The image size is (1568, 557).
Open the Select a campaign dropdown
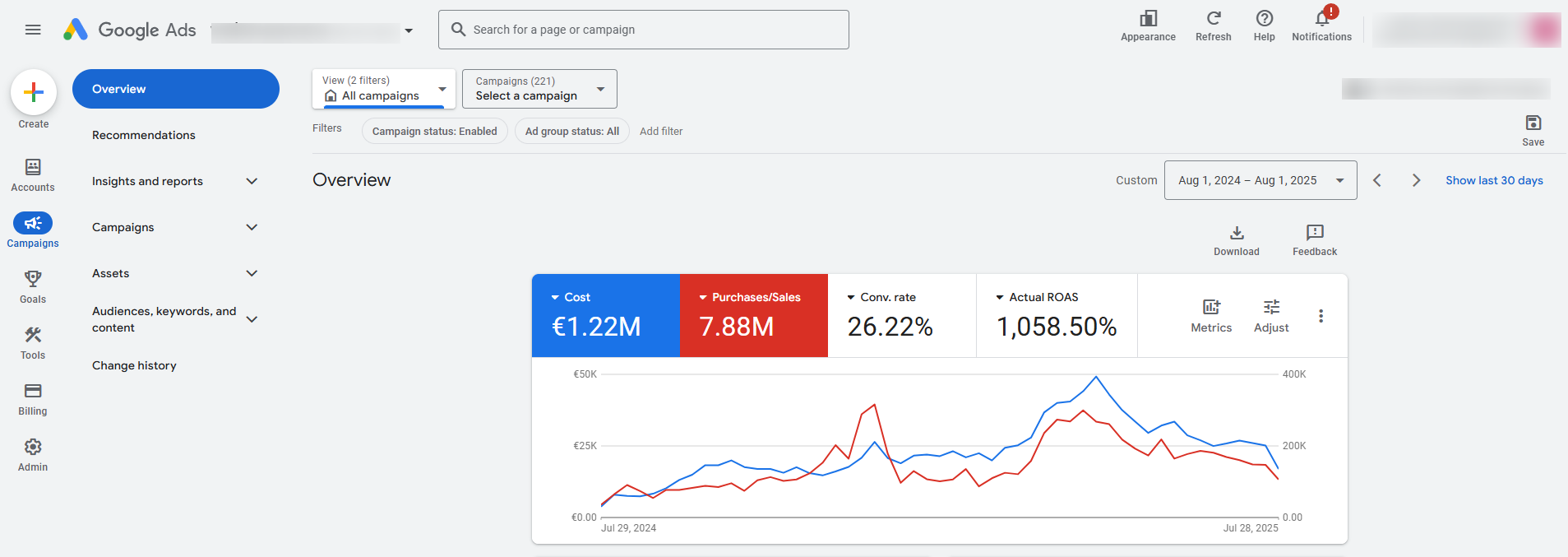[539, 89]
